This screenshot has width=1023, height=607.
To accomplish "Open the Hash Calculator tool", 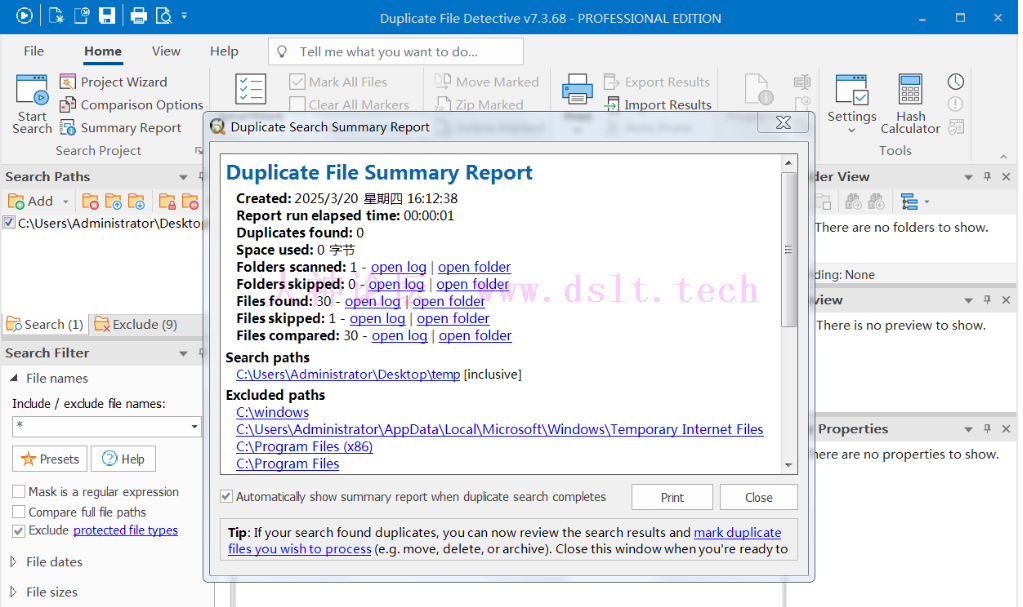I will [910, 103].
